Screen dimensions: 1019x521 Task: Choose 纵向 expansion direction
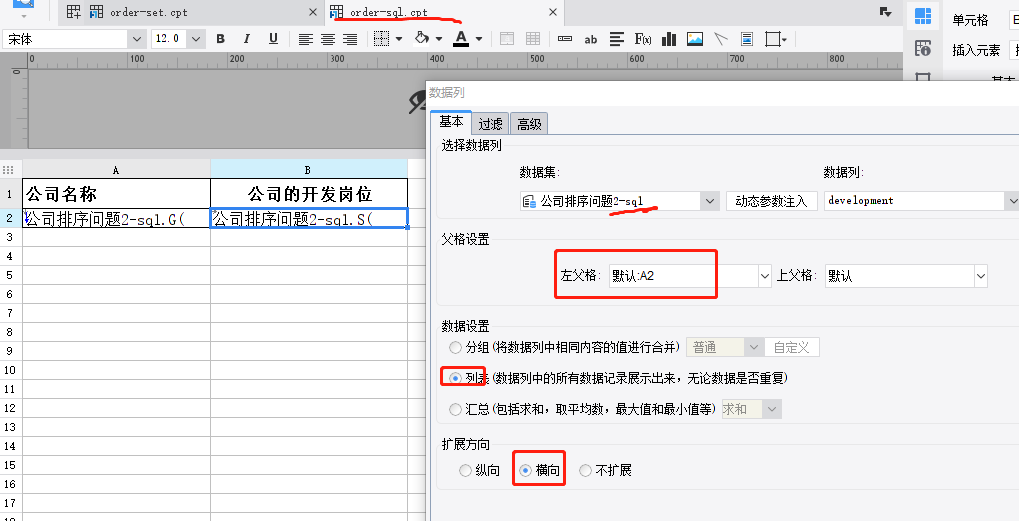pyautogui.click(x=465, y=470)
